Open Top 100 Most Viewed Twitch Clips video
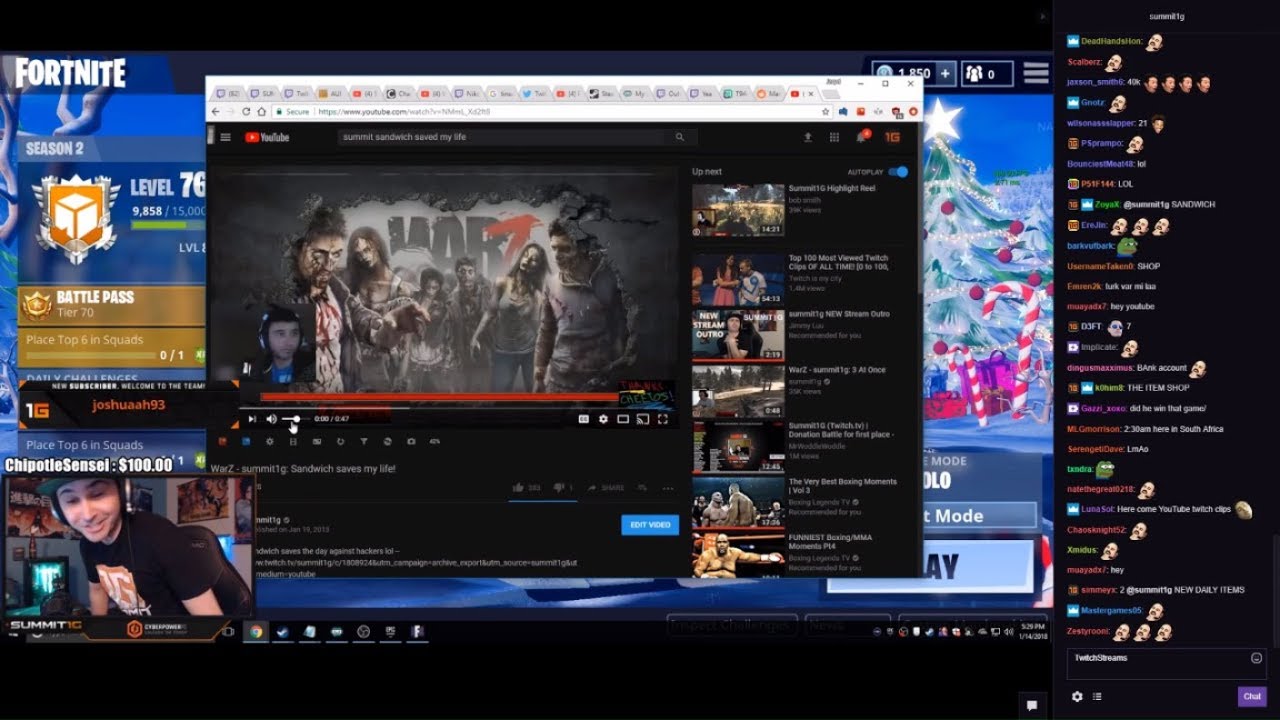 pyautogui.click(x=738, y=279)
